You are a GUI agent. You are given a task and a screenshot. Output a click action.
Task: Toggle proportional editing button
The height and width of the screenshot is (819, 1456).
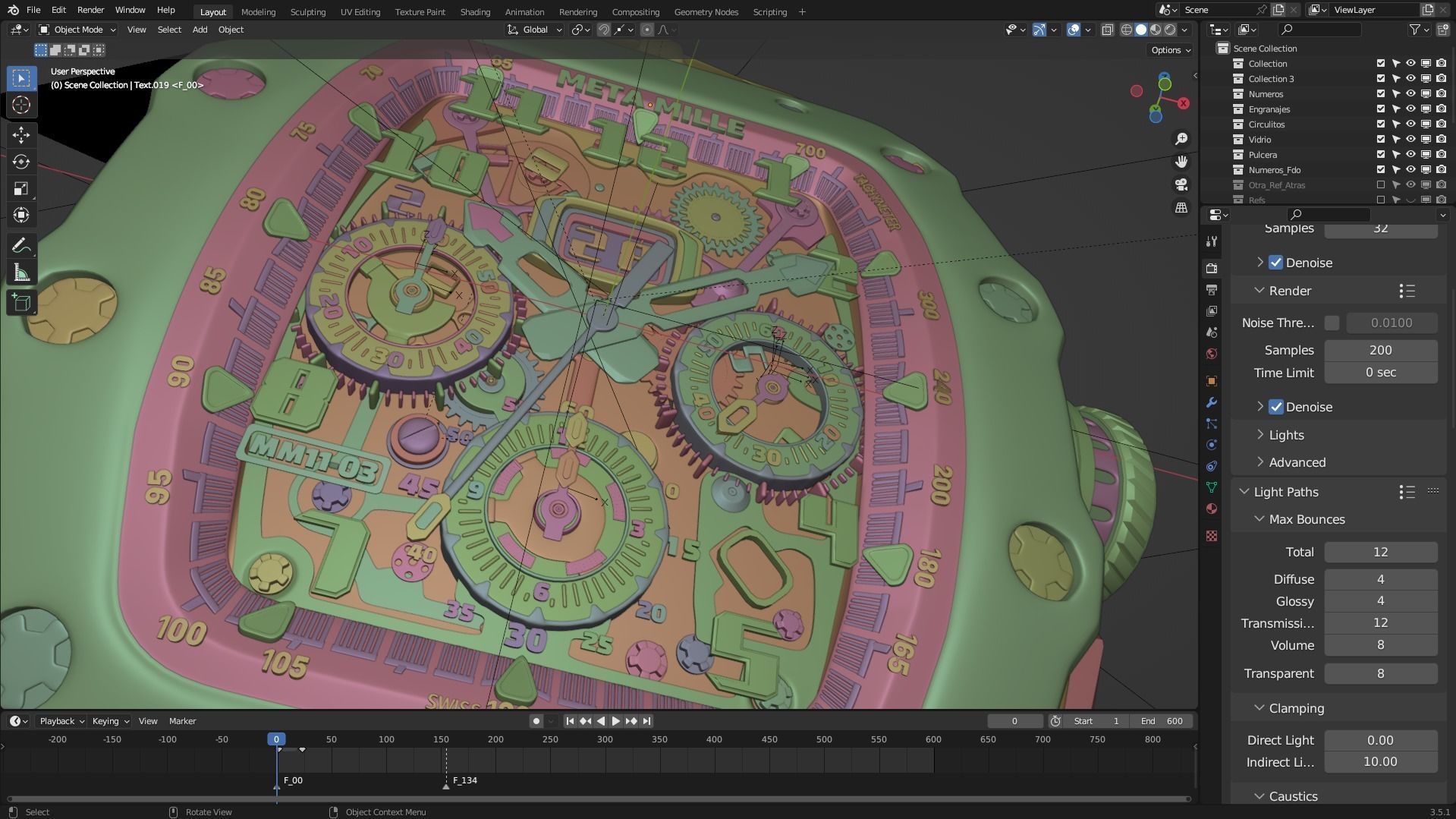coord(647,30)
